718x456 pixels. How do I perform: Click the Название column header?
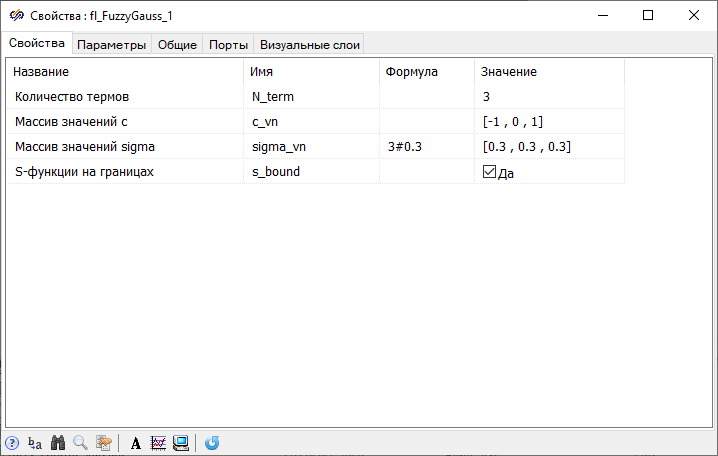click(x=124, y=72)
